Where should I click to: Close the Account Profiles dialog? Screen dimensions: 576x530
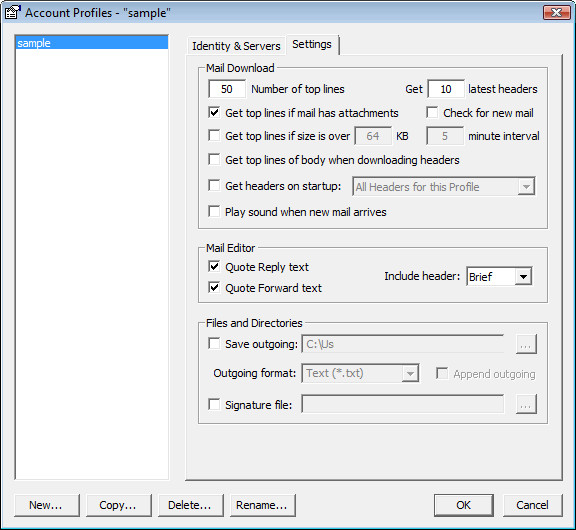[556, 12]
